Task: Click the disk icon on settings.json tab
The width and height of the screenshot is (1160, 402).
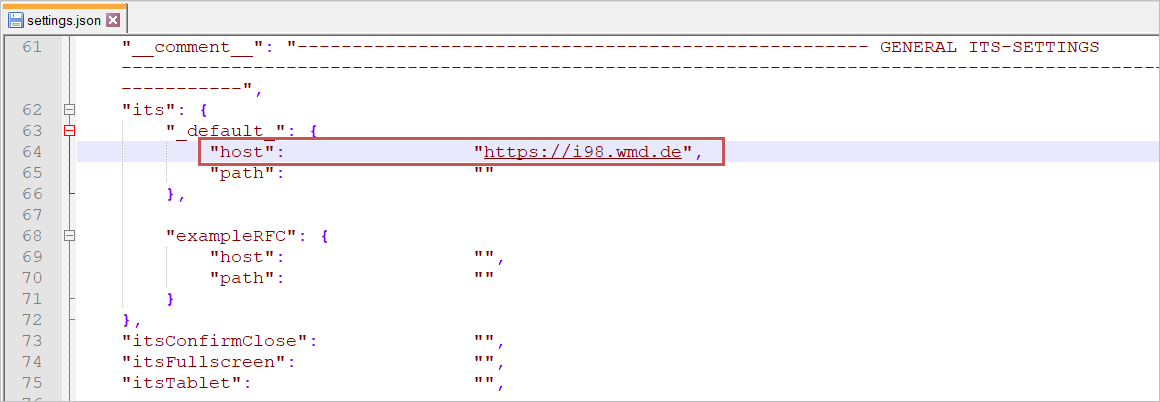Action: click(x=16, y=20)
